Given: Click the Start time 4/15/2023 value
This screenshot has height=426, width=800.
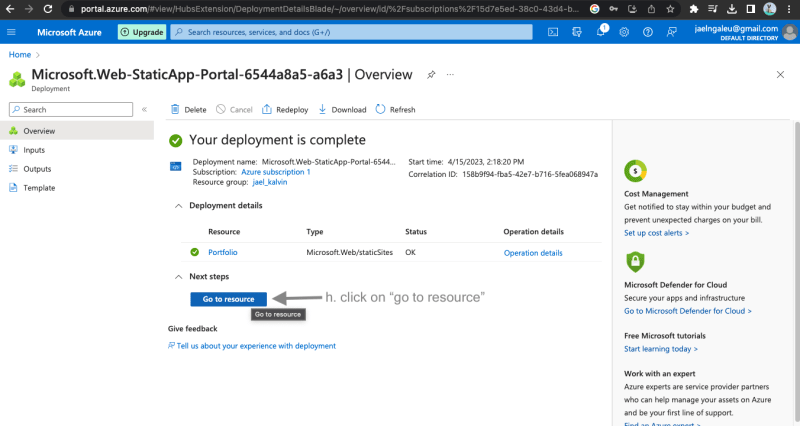Looking at the screenshot, I should [x=486, y=162].
